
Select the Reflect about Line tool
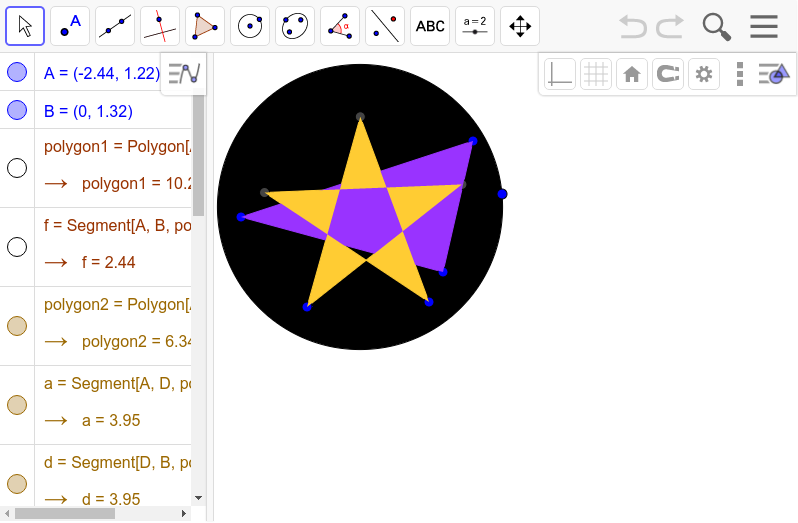point(385,26)
